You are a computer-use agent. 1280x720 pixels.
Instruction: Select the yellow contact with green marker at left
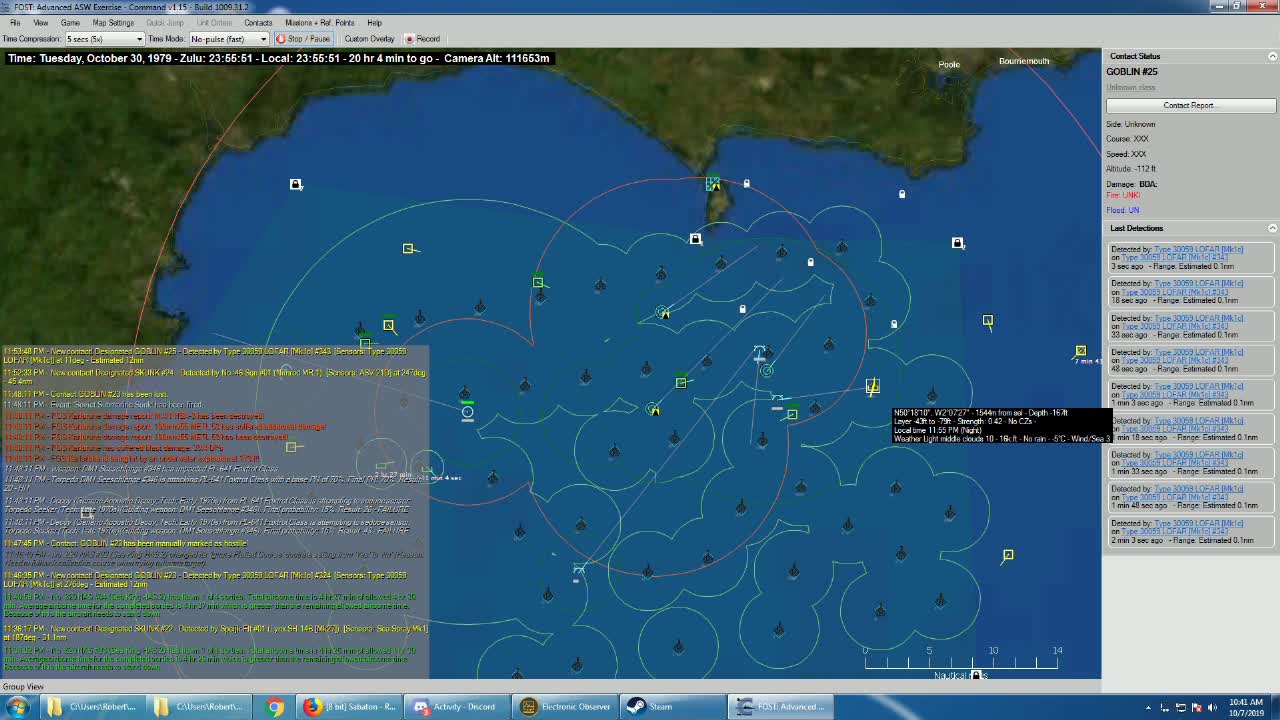[389, 325]
